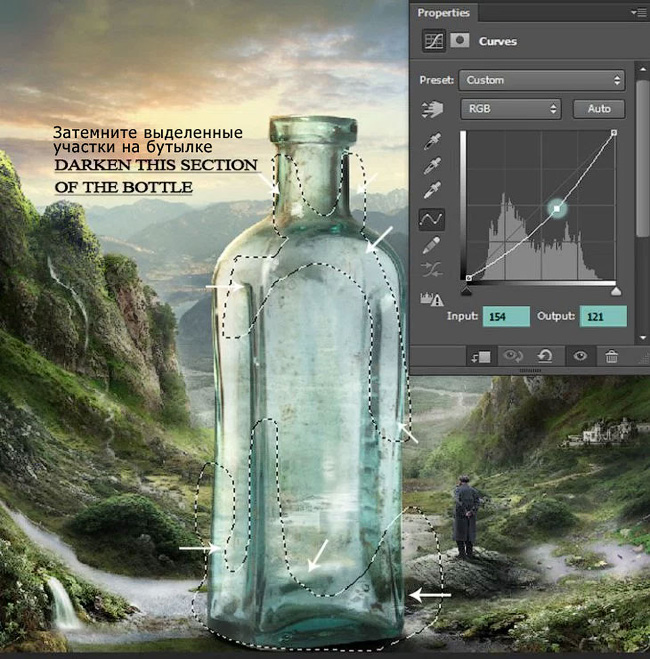
Task: Click the black point slider triangle
Action: click(x=466, y=291)
